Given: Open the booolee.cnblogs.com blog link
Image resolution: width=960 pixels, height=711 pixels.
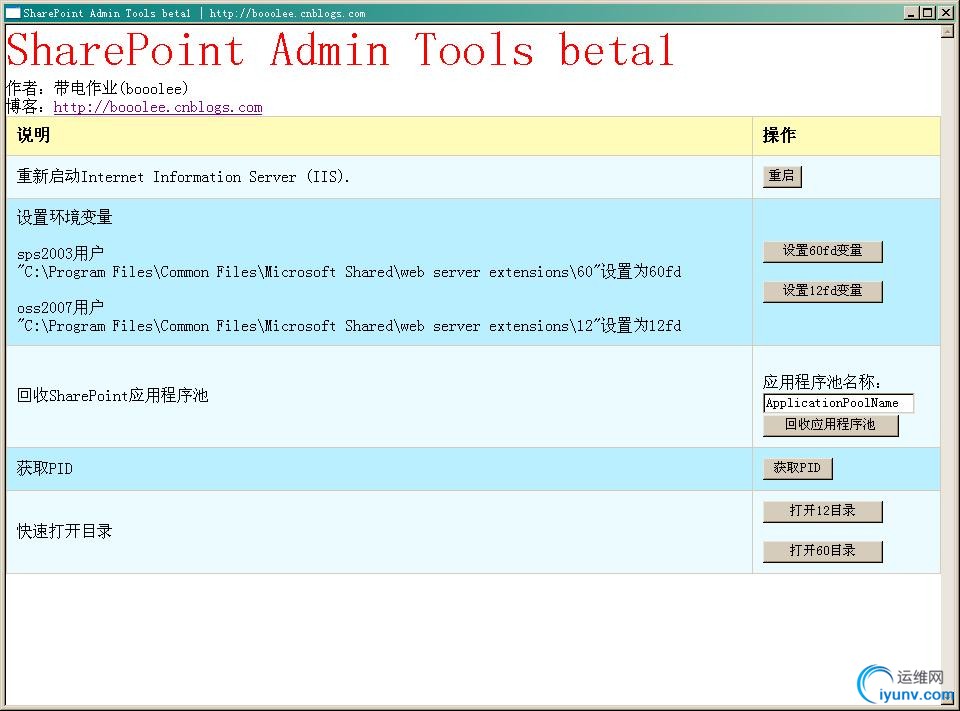Looking at the screenshot, I should pos(158,107).
